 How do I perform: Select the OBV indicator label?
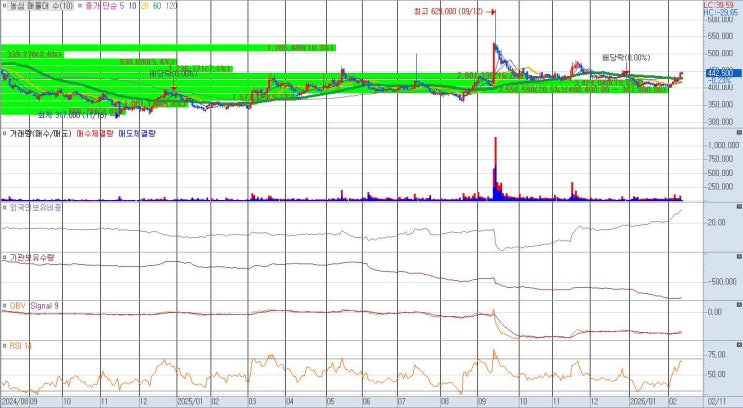click(x=18, y=306)
